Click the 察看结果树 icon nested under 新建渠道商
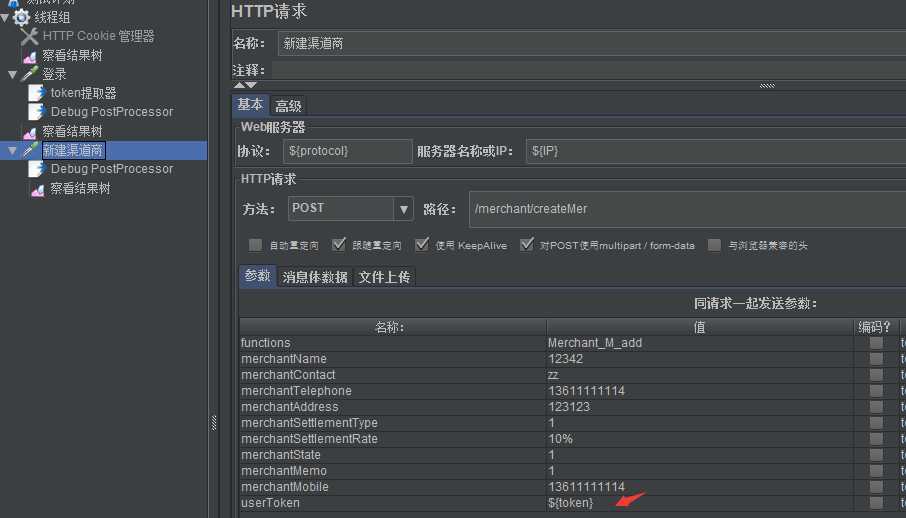The image size is (906, 518). 38,189
